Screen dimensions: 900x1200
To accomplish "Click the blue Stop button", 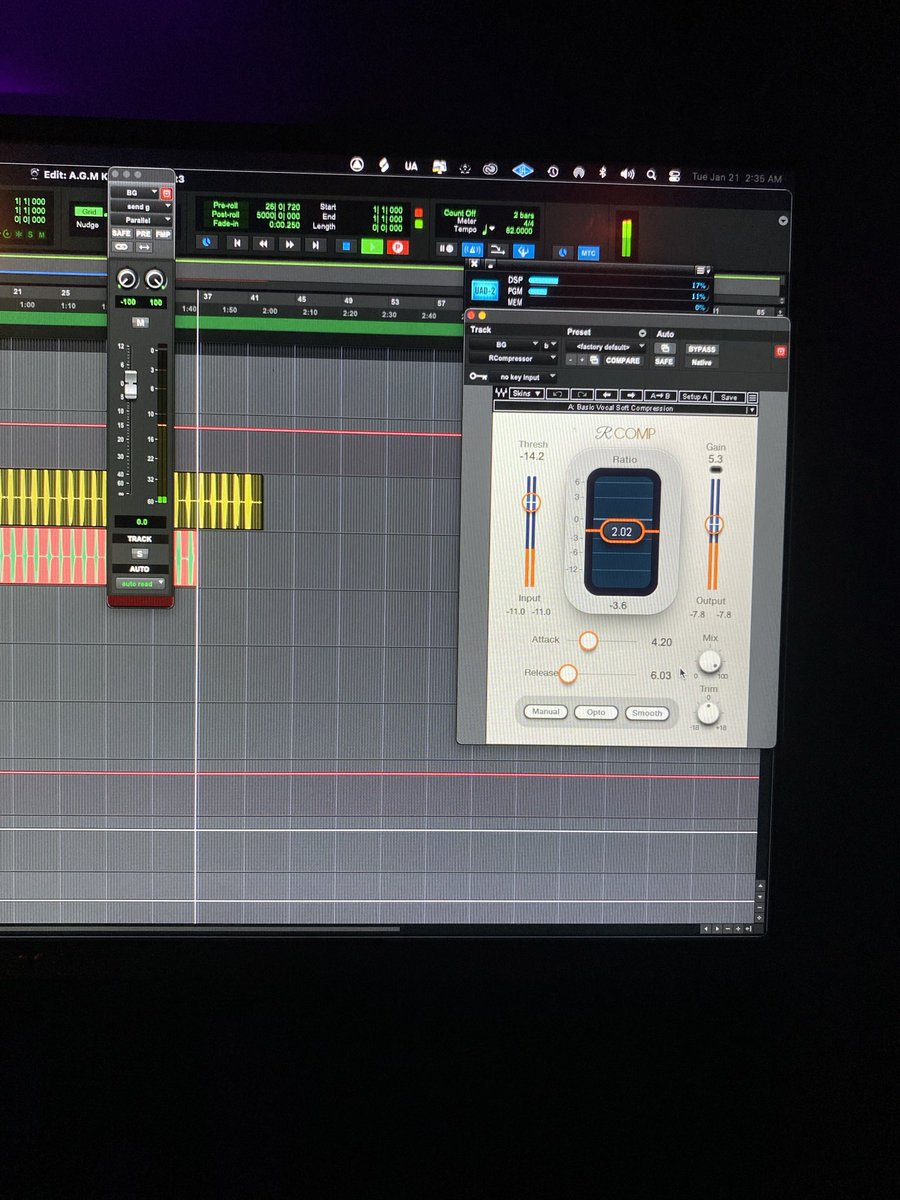I will point(346,244).
